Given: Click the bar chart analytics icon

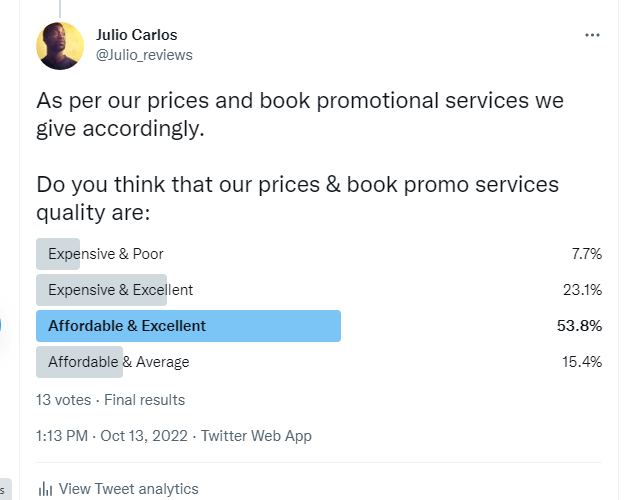Looking at the screenshot, I should [45, 489].
